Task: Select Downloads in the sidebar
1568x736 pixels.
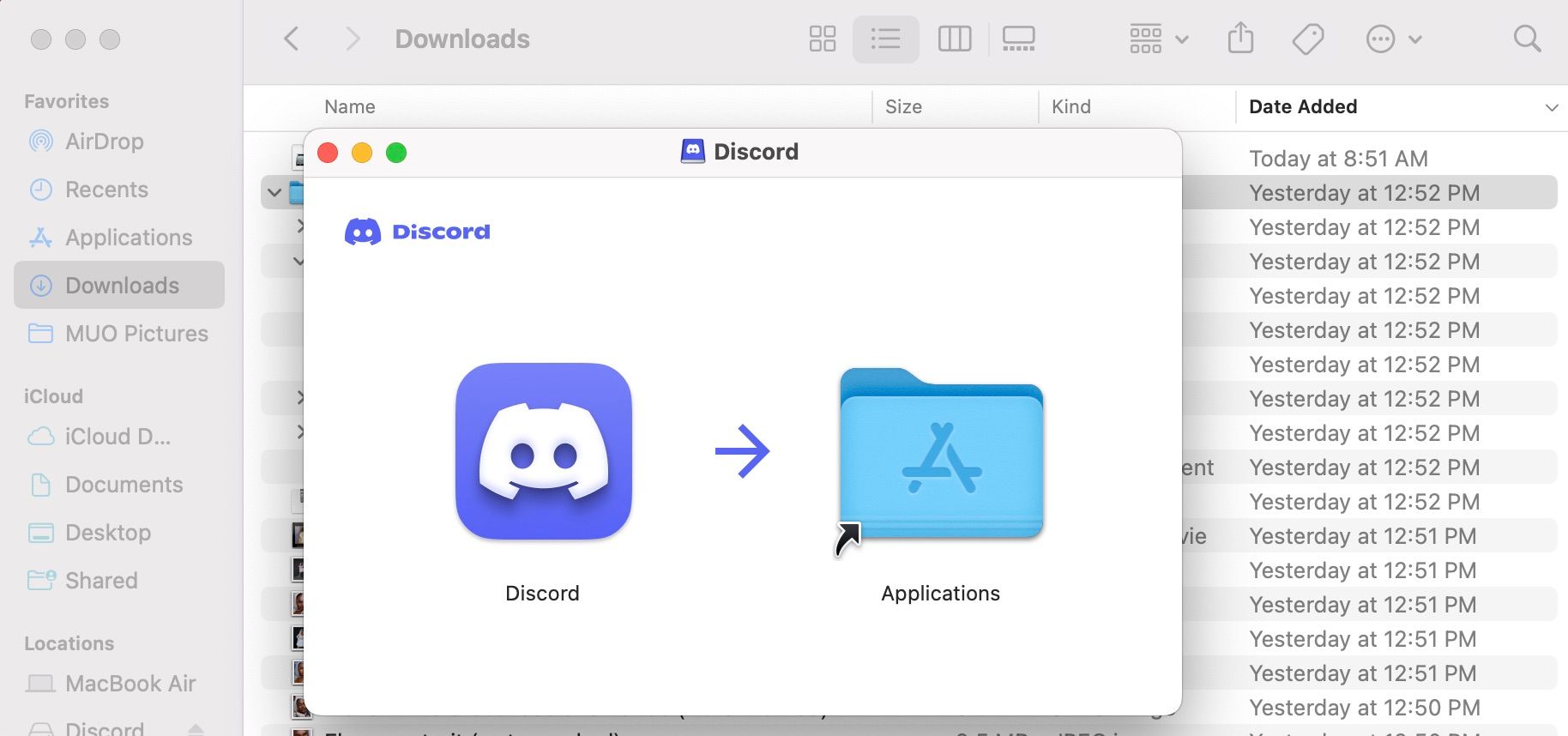Action: (119, 285)
